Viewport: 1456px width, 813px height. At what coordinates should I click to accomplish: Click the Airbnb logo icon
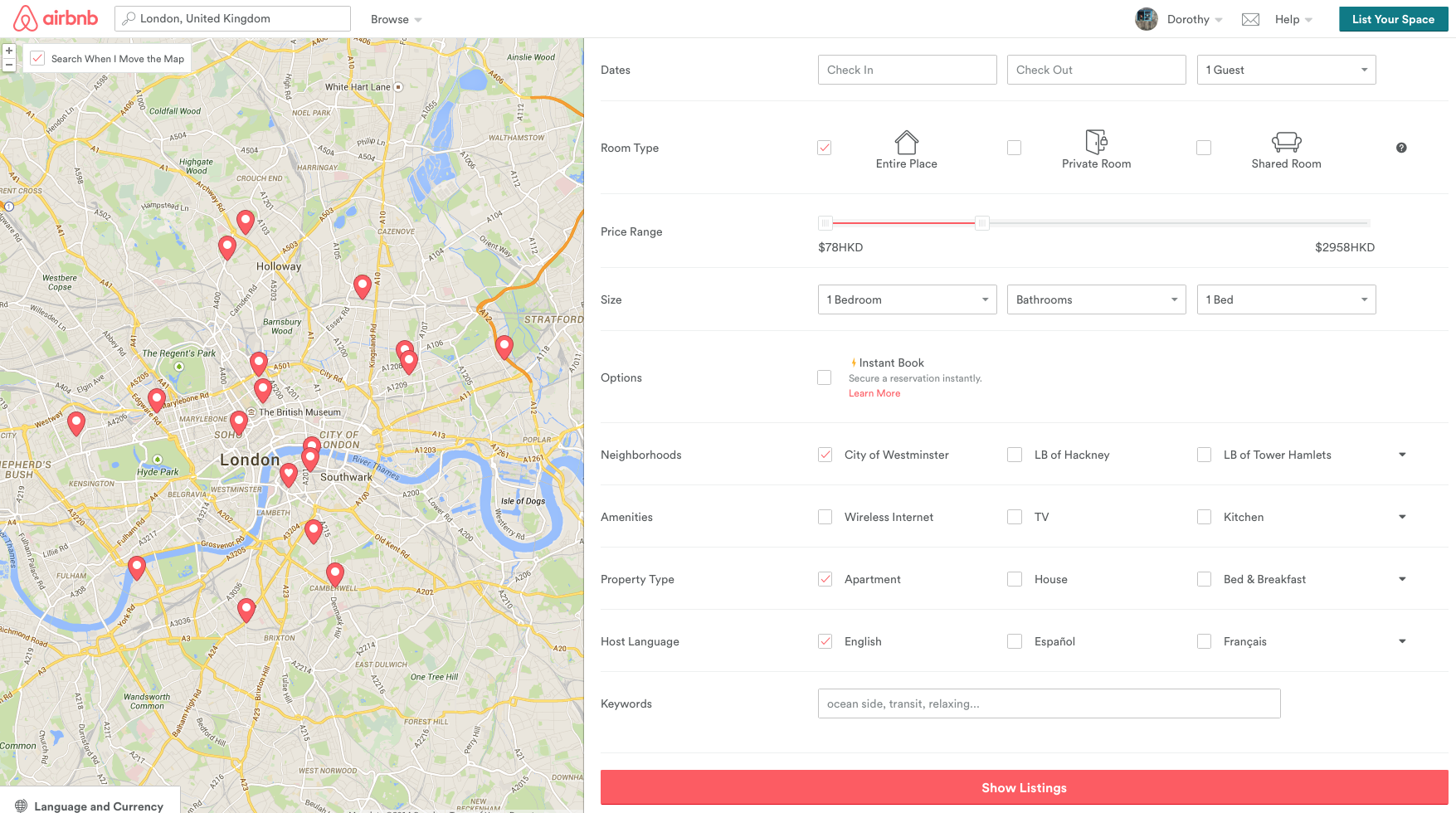[26, 18]
